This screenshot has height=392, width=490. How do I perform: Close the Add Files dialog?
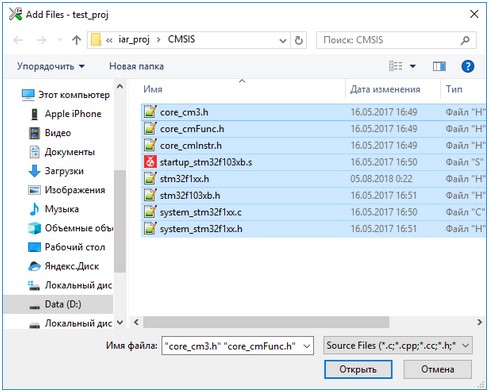coord(474,14)
